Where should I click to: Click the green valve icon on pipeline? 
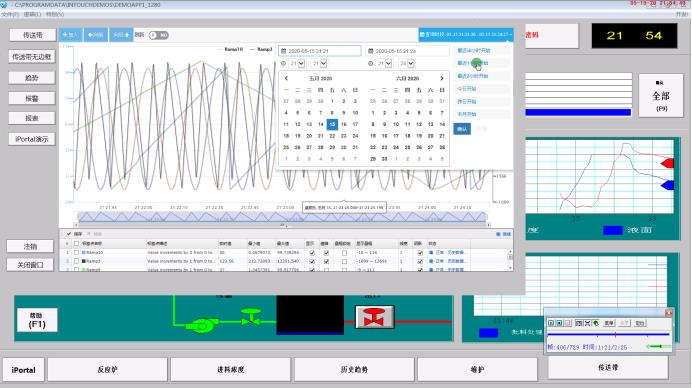click(x=251, y=317)
